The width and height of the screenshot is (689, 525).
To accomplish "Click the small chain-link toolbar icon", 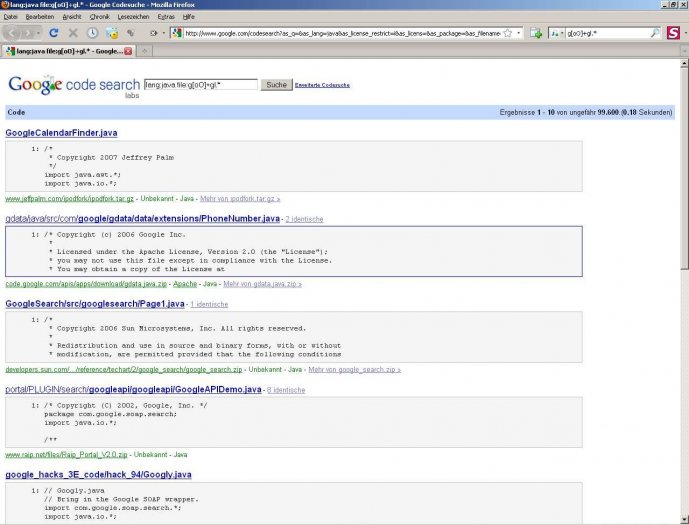I will (x=131, y=33).
